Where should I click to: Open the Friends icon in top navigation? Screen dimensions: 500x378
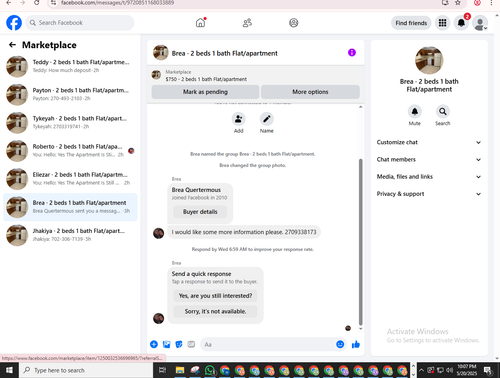point(247,23)
